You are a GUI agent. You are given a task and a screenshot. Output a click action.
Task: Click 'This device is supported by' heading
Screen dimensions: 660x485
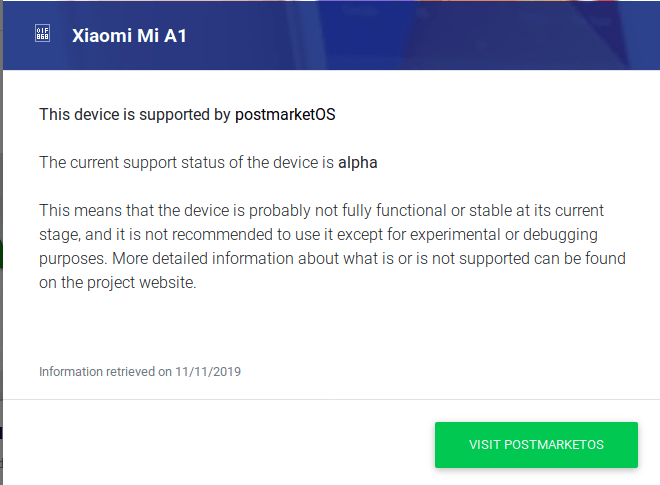pyautogui.click(x=135, y=115)
